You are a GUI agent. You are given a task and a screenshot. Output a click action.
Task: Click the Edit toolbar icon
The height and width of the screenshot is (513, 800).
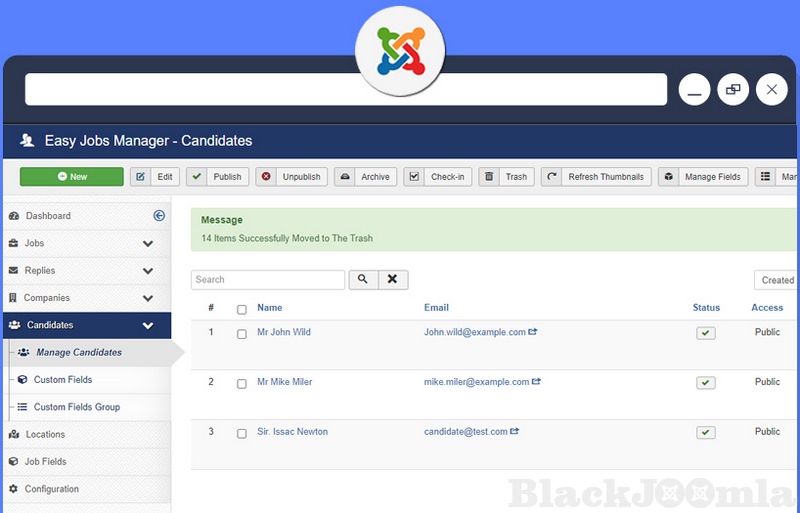141,177
